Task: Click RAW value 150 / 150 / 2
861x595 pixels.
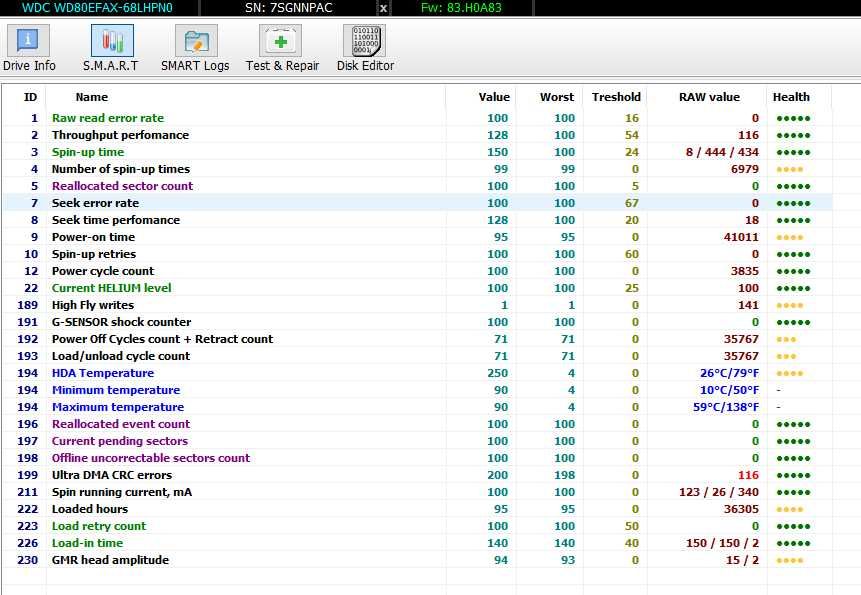Action: pyautogui.click(x=722, y=543)
